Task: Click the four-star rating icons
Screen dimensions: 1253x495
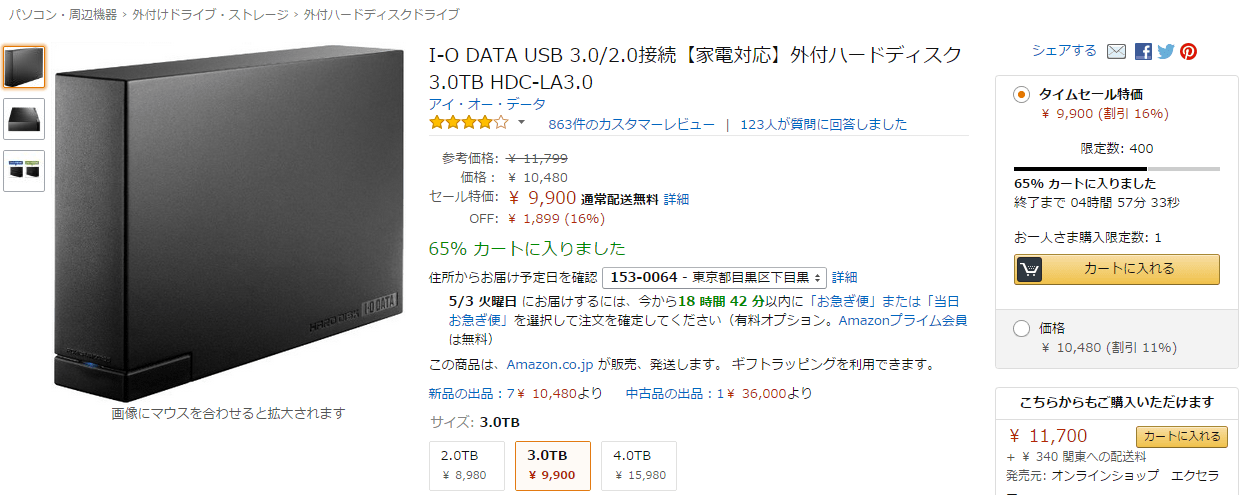Action: click(x=469, y=123)
